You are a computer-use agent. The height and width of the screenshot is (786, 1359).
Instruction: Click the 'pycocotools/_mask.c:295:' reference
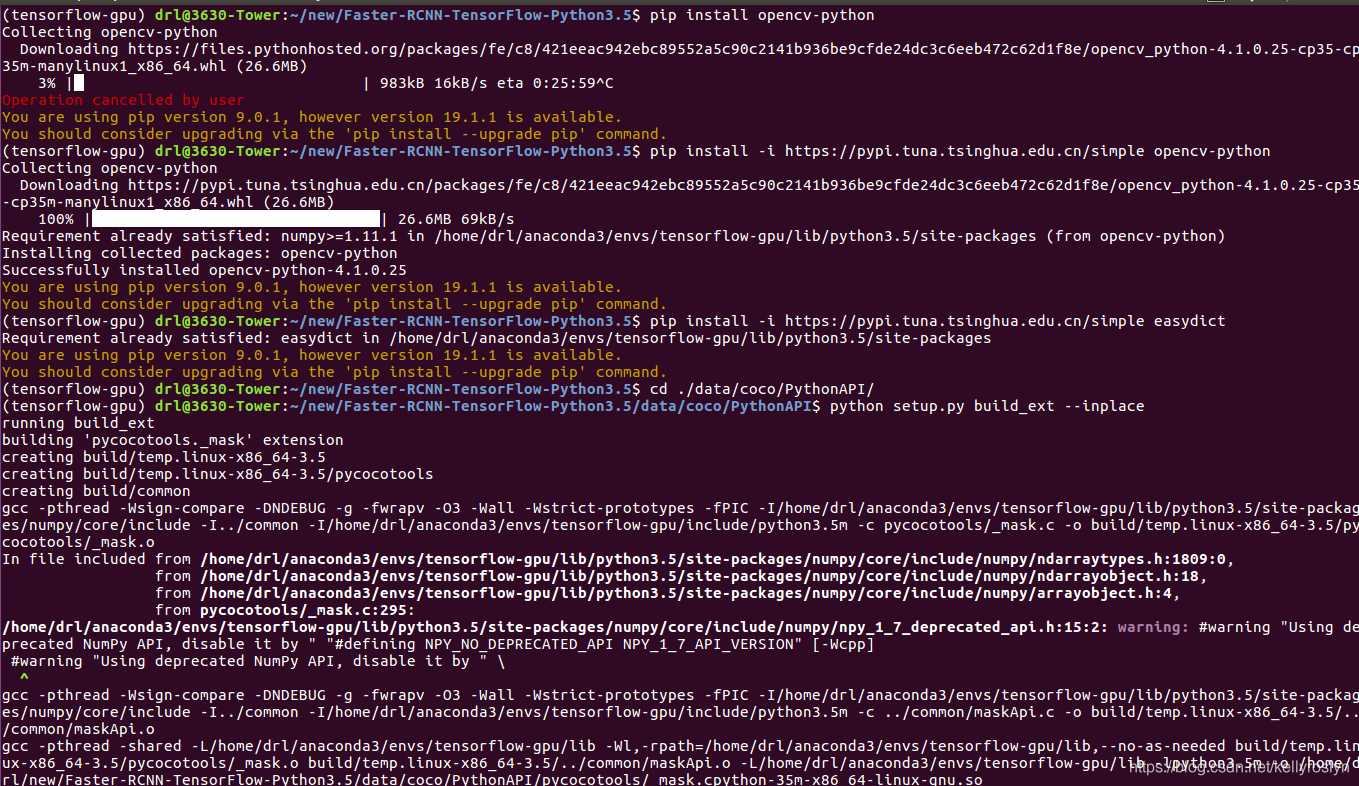308,610
